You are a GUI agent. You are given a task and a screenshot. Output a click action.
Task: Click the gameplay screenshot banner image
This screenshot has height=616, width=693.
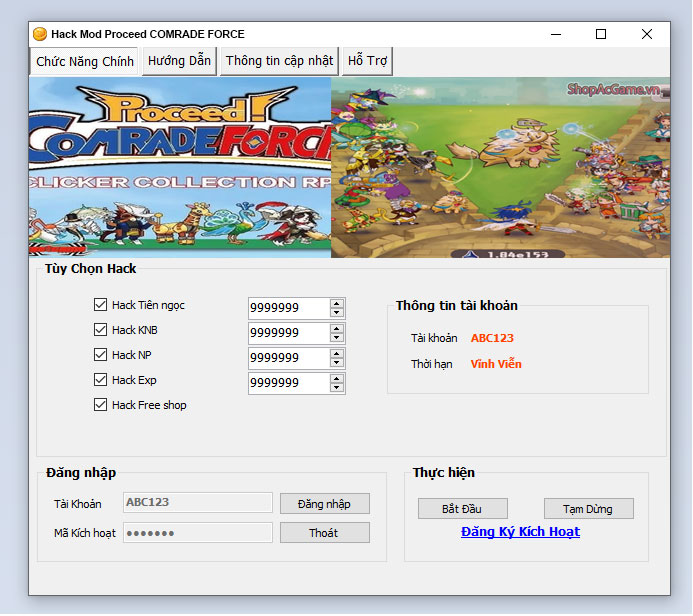click(x=500, y=167)
